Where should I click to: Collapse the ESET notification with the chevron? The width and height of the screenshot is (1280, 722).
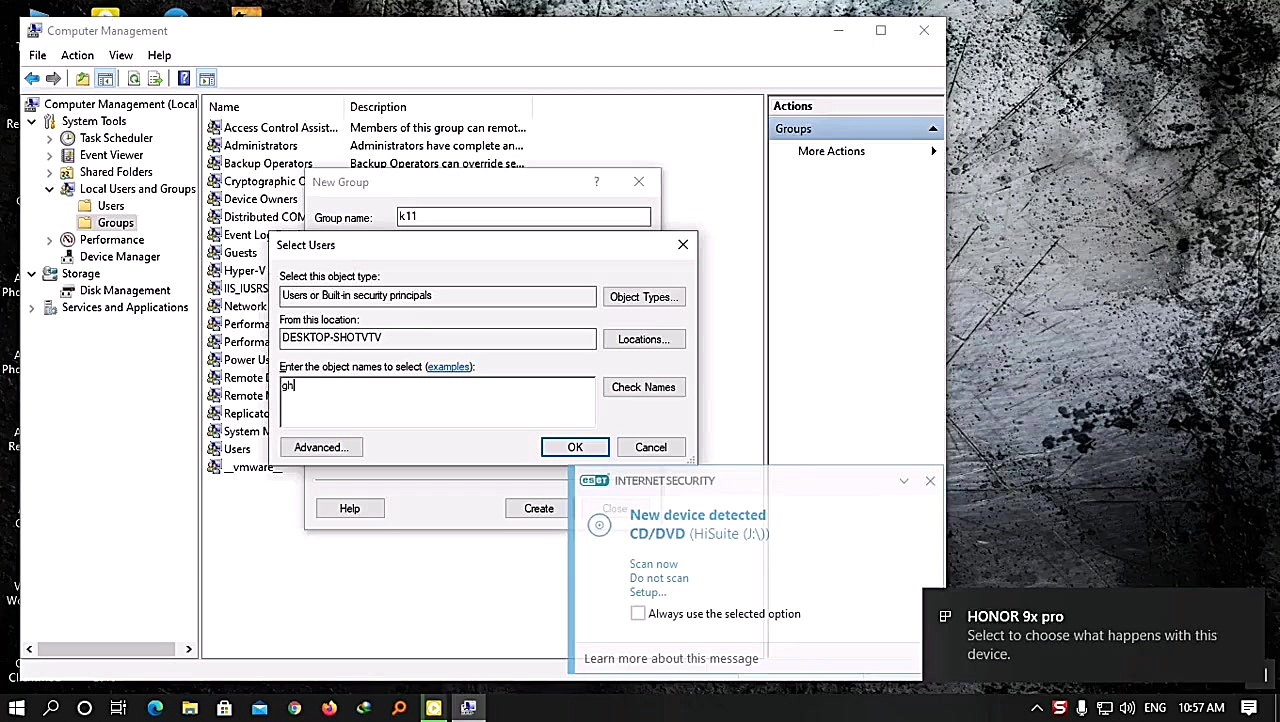(x=903, y=481)
